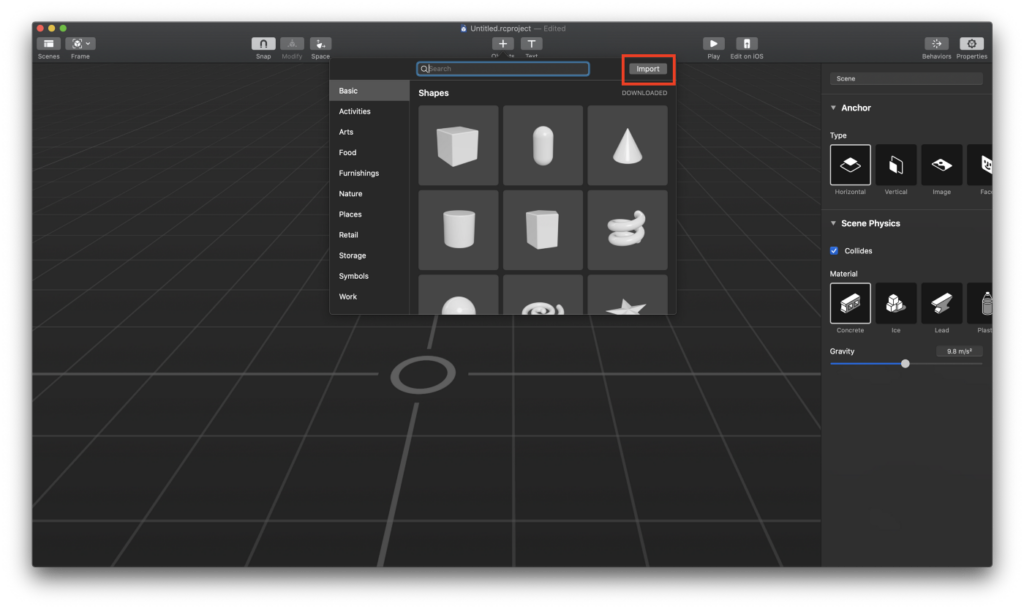Click the Untitled.rcproject window title
The width and height of the screenshot is (1024, 609).
[500, 28]
